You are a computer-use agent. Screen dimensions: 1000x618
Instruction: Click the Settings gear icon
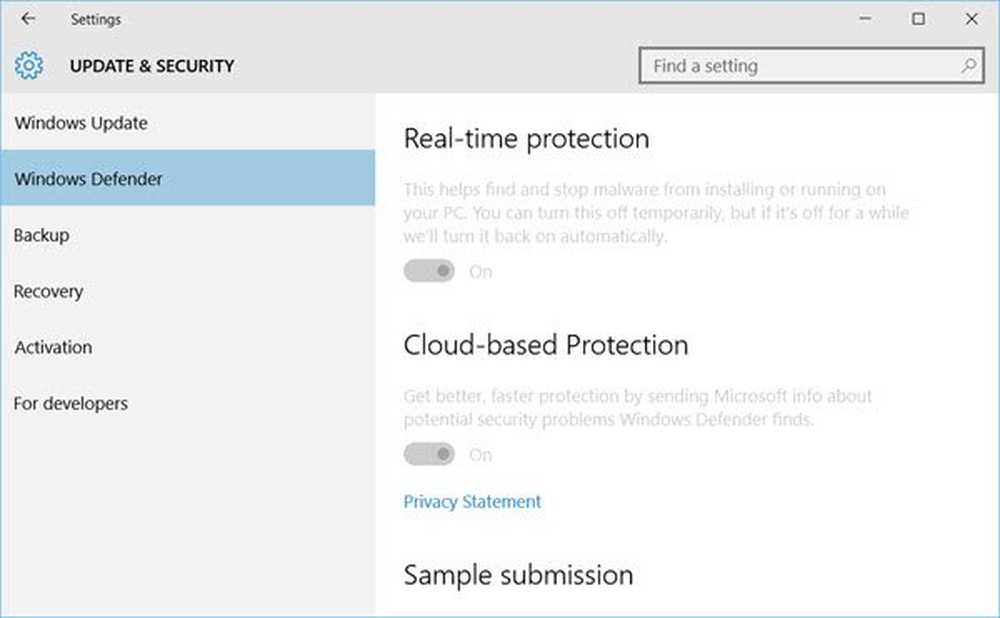[29, 66]
